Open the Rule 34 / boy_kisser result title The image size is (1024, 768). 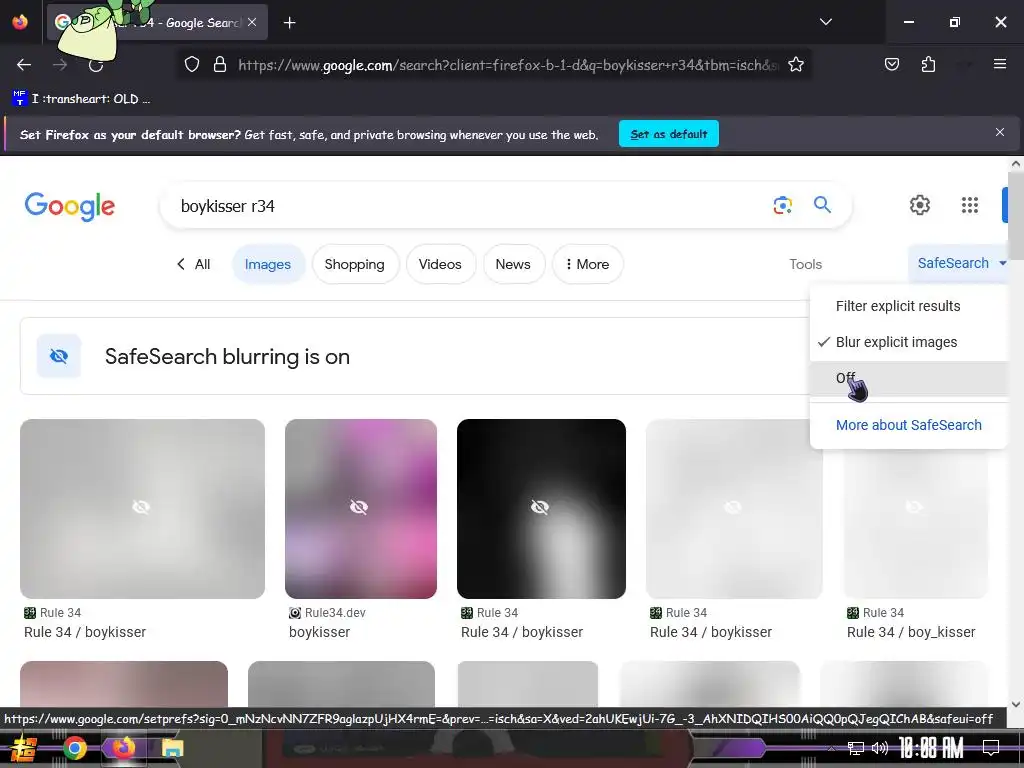tap(911, 632)
